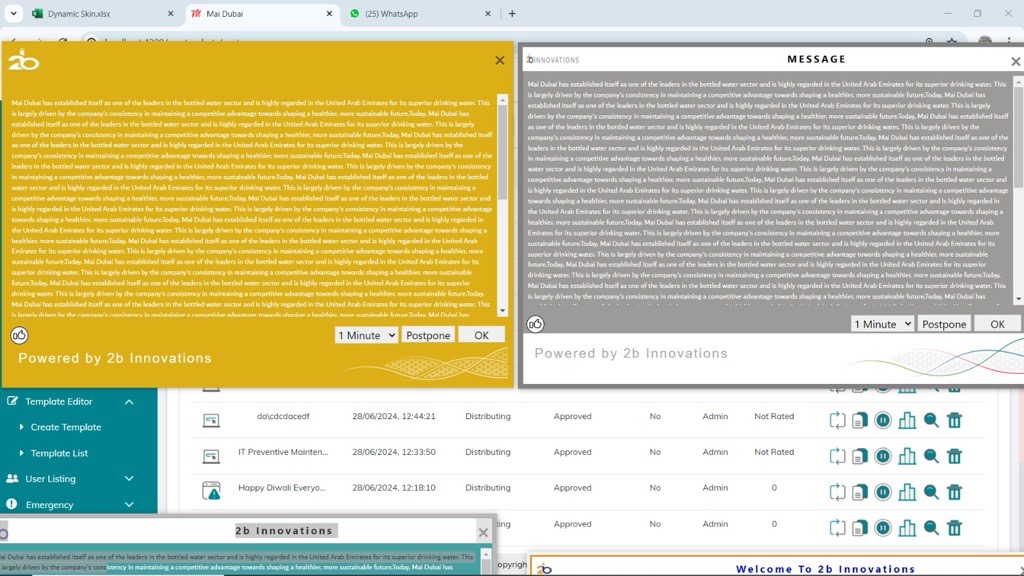Click resend arrows icon for Happy Diwali Everyo...
The image size is (1024, 576).
tap(837, 492)
